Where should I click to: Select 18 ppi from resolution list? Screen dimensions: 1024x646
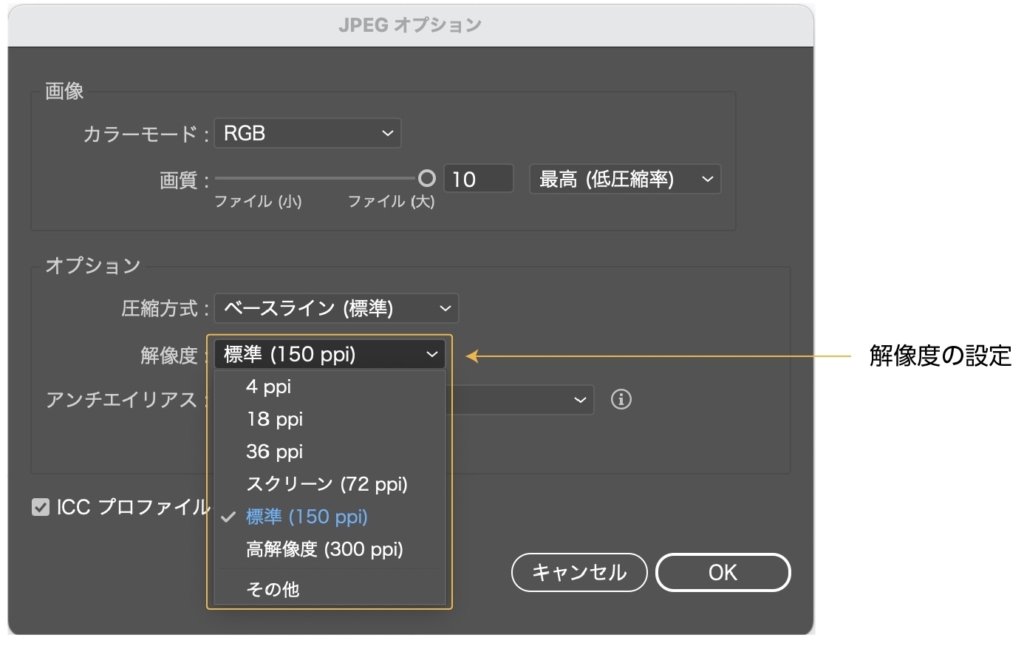coord(330,419)
